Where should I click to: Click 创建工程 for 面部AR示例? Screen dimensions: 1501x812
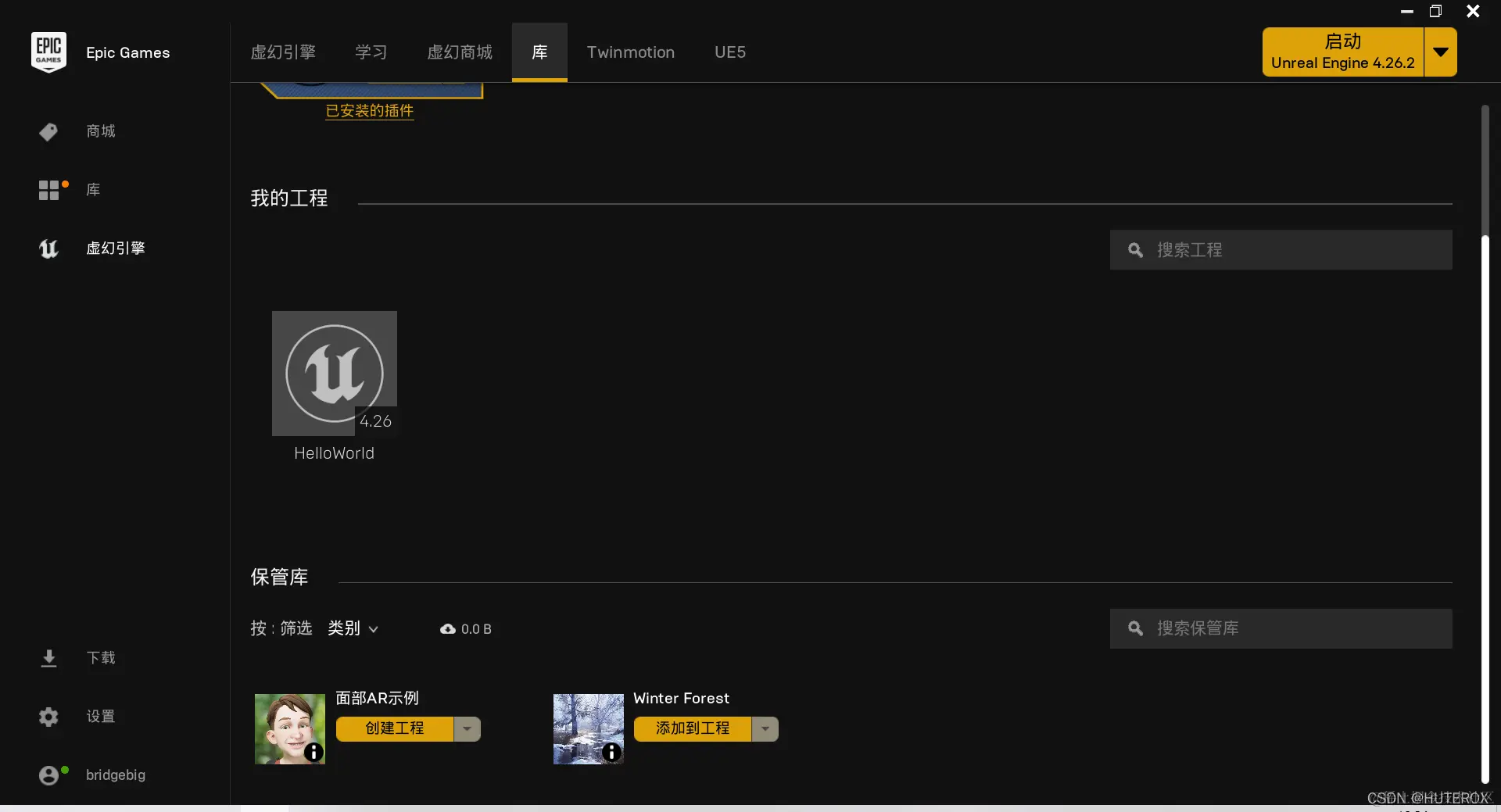[395, 728]
